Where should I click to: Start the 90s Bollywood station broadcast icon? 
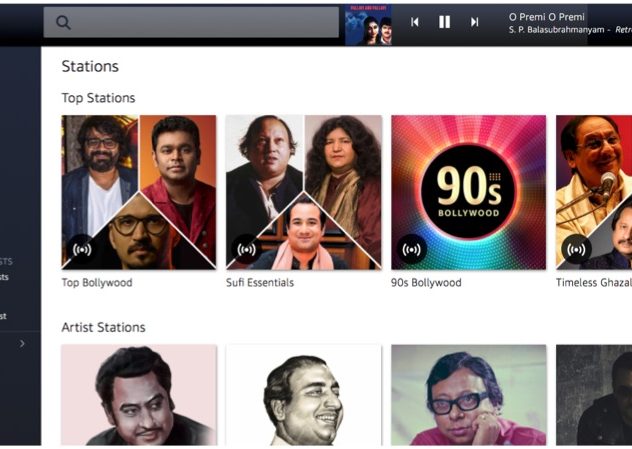[412, 249]
